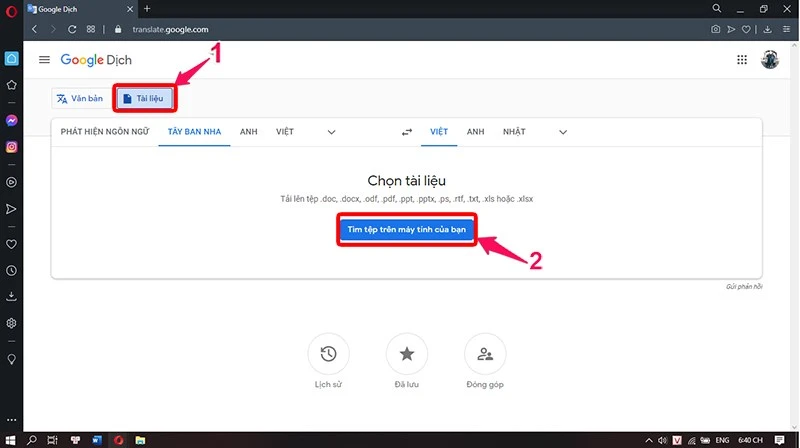
Task: Open the Gửi phản hồi feedback link
Action: point(744,287)
